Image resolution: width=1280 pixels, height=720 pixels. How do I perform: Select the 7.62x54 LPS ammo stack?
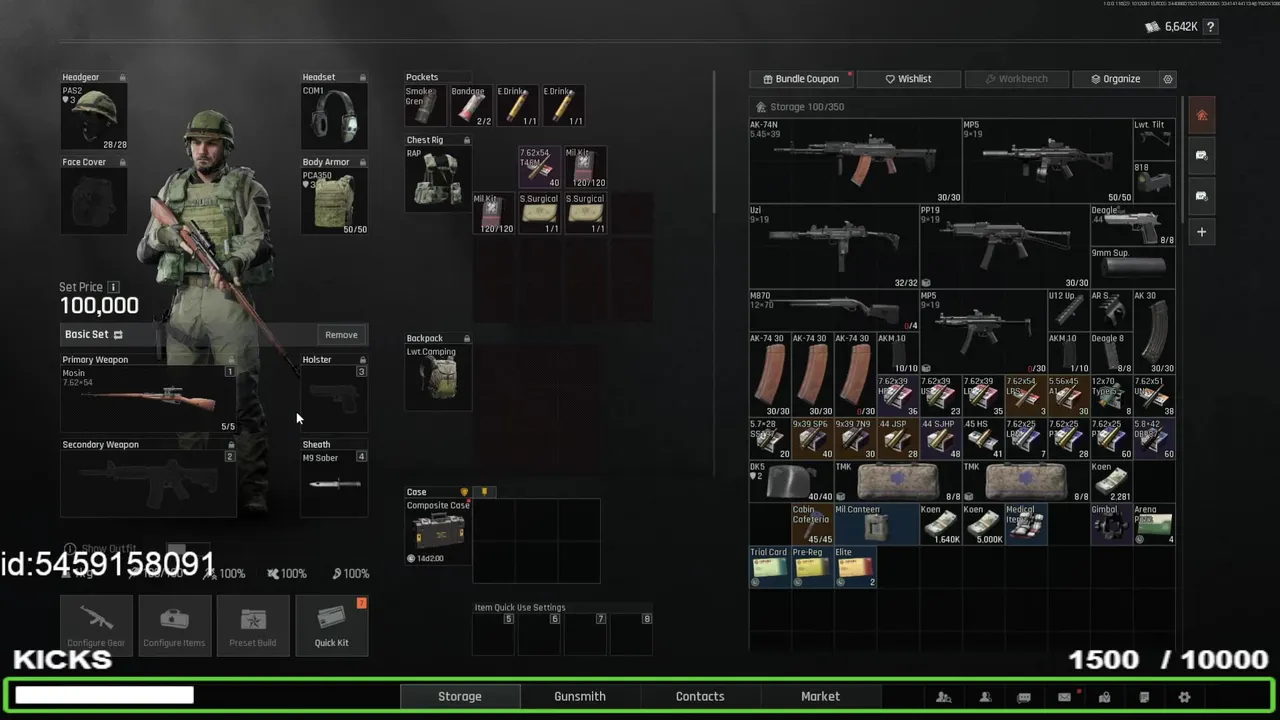click(x=1025, y=396)
